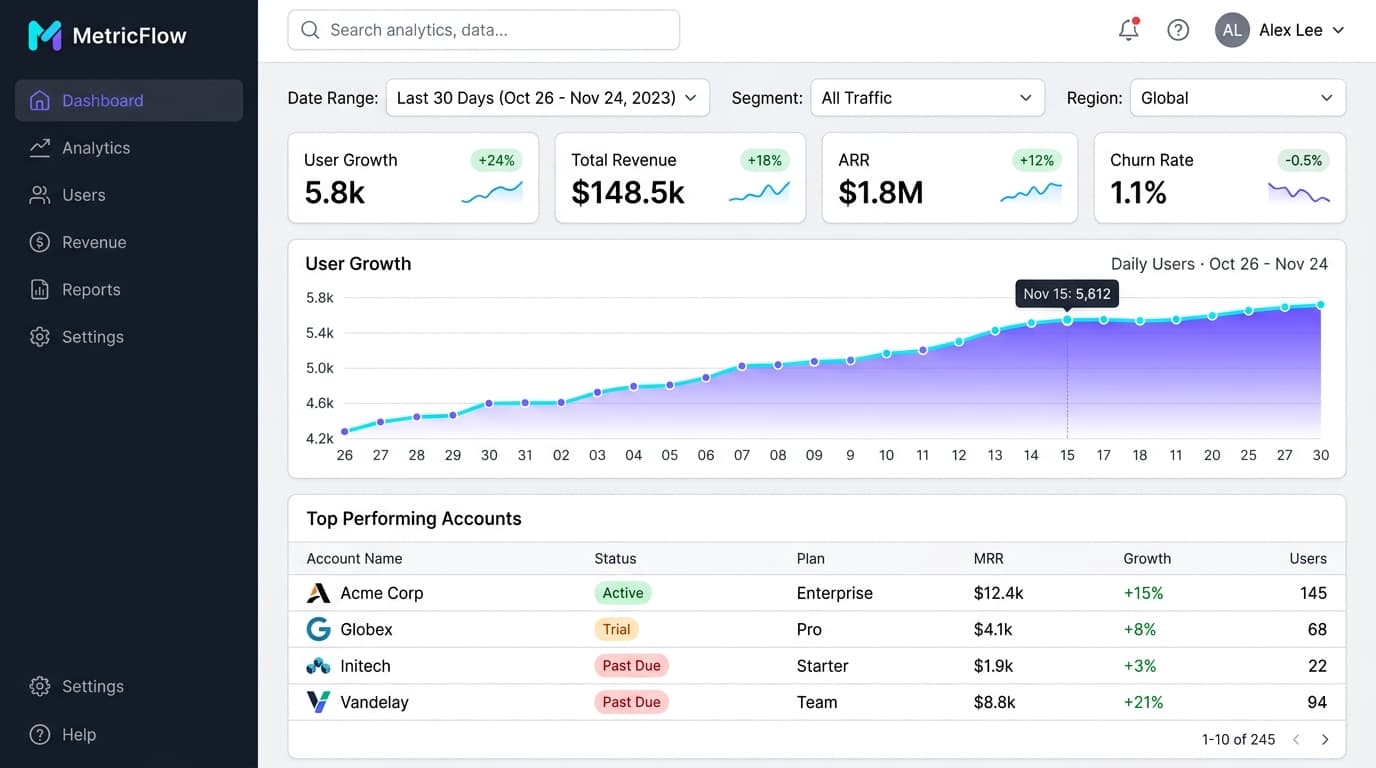Open notifications via the bell icon
1376x768 pixels.
[1129, 30]
